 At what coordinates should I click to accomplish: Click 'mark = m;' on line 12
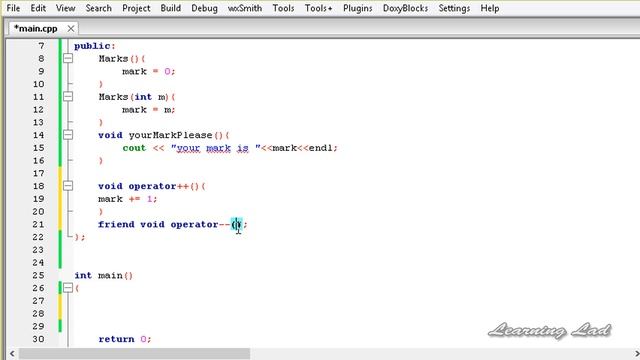(149, 110)
